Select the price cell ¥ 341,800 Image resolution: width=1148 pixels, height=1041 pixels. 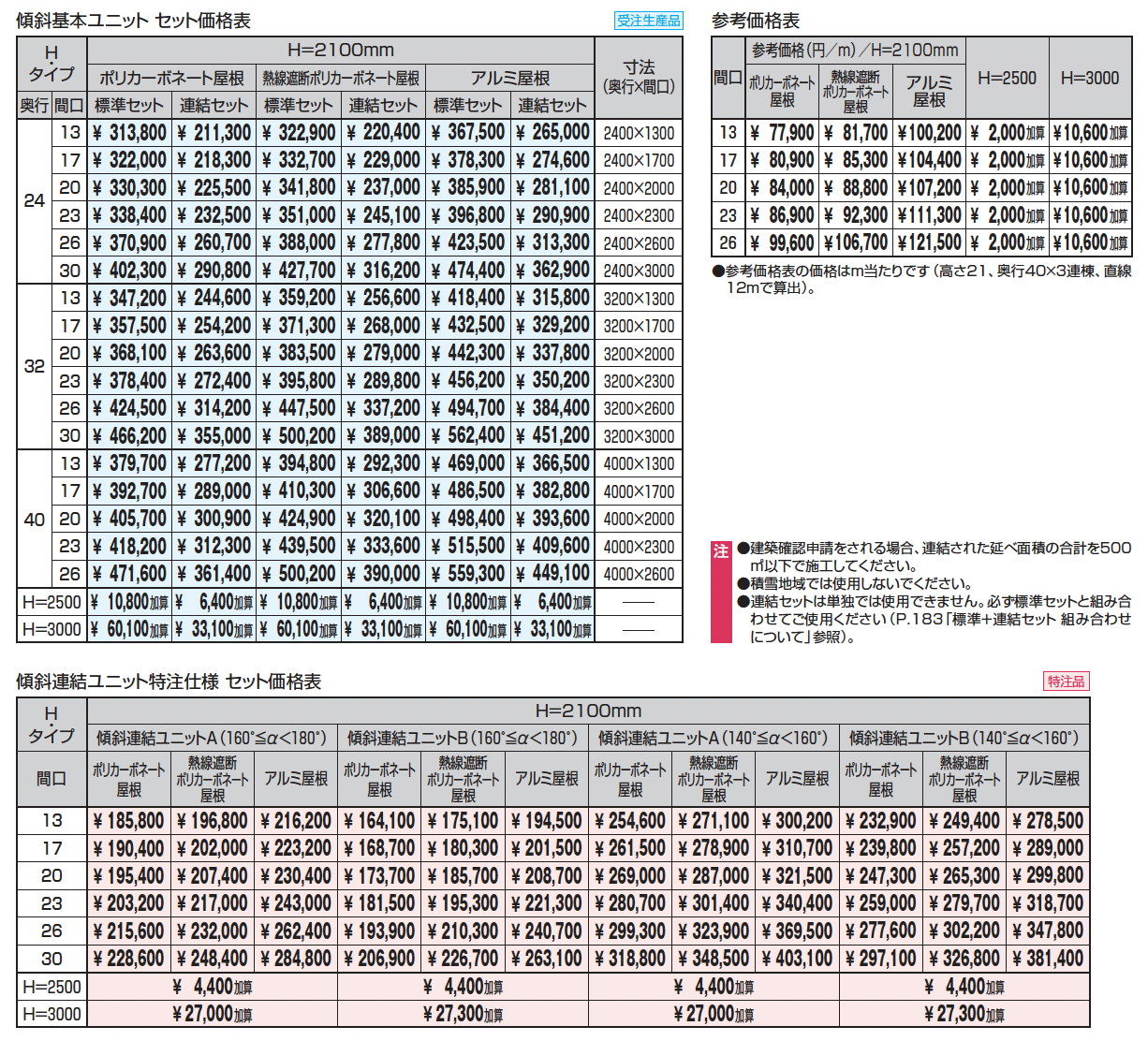pyautogui.click(x=299, y=187)
